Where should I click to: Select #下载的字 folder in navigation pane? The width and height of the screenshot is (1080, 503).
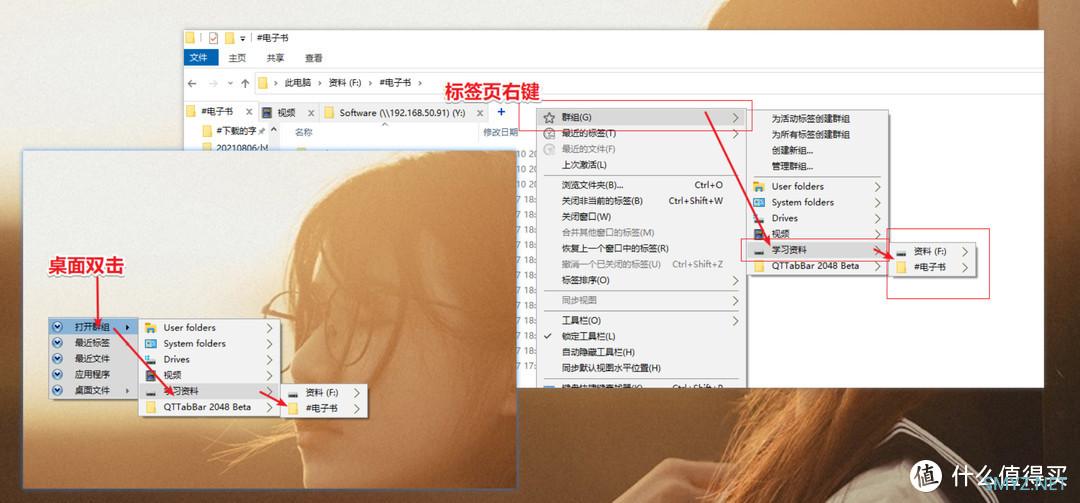click(234, 130)
